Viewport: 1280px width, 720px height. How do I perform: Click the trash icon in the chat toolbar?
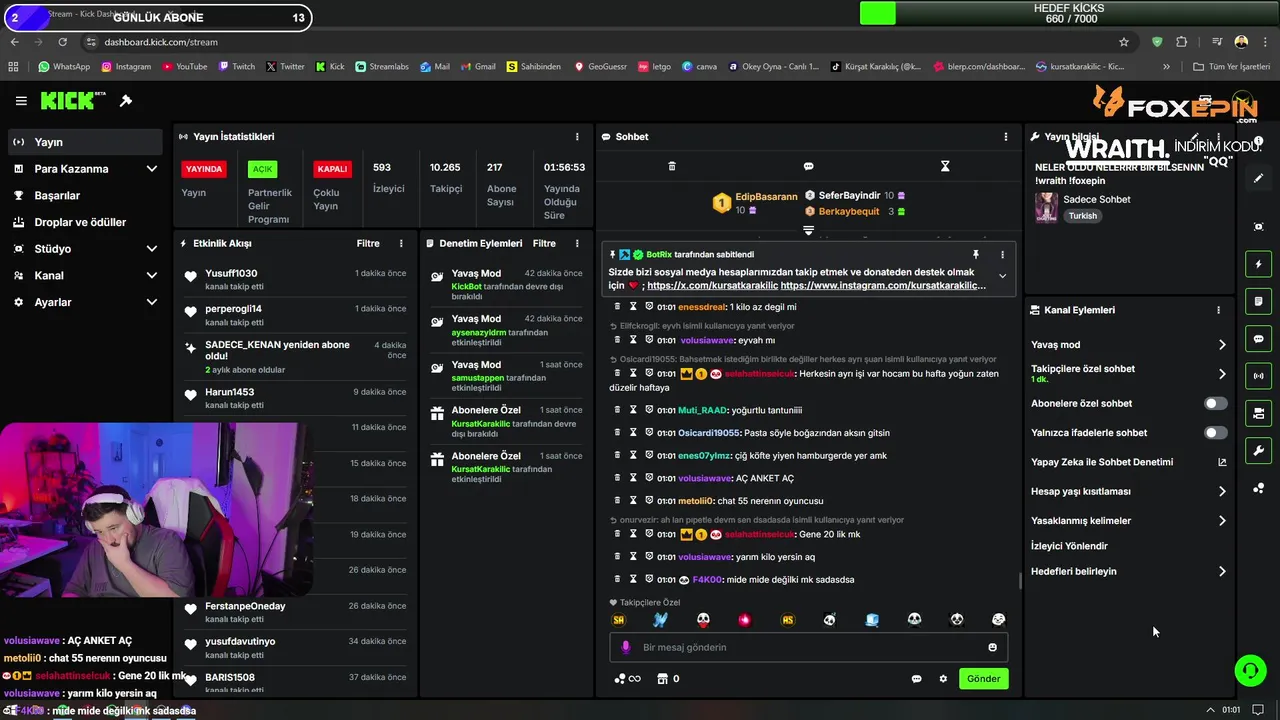pos(672,166)
